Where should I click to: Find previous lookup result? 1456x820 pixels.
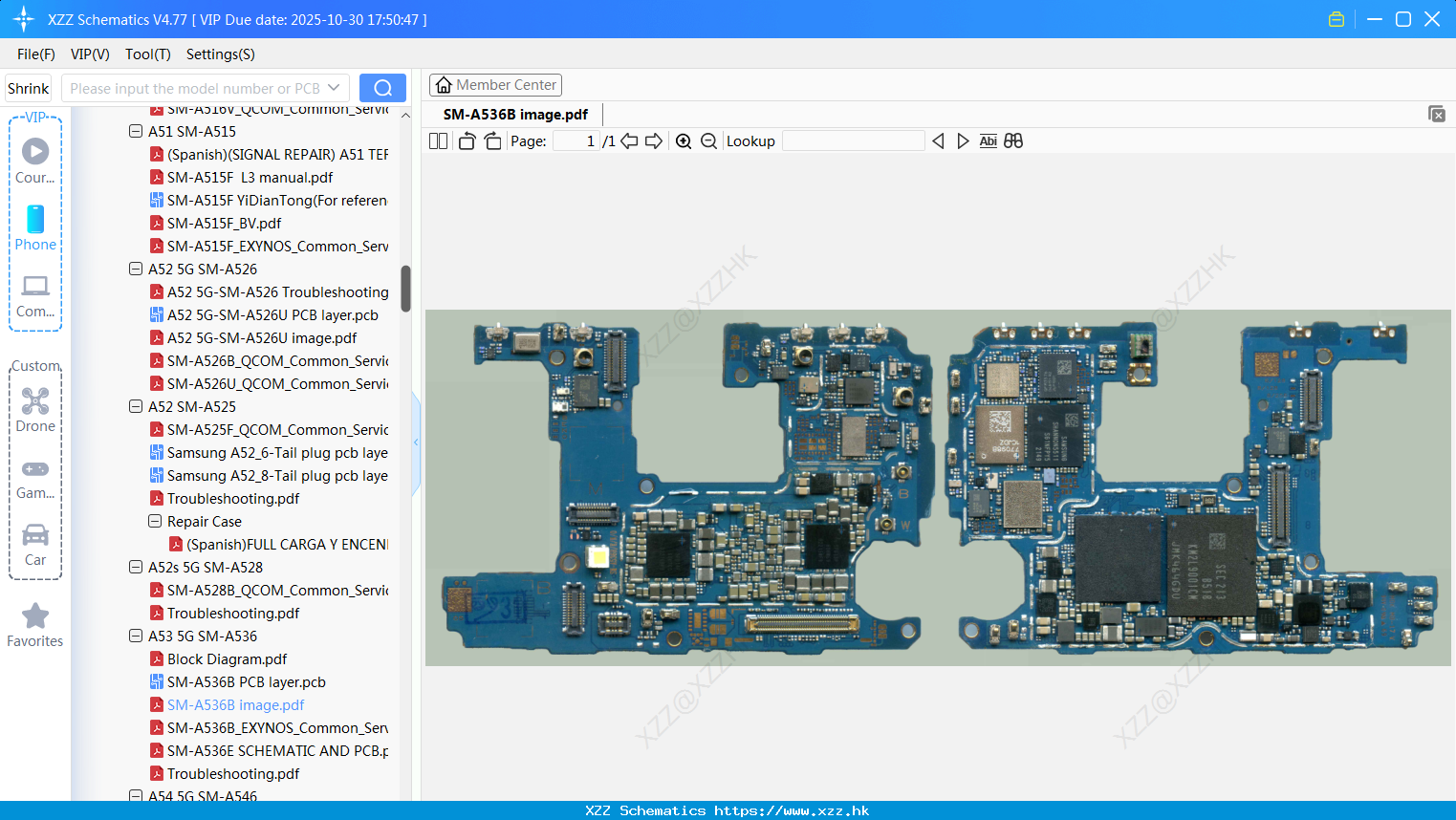938,140
